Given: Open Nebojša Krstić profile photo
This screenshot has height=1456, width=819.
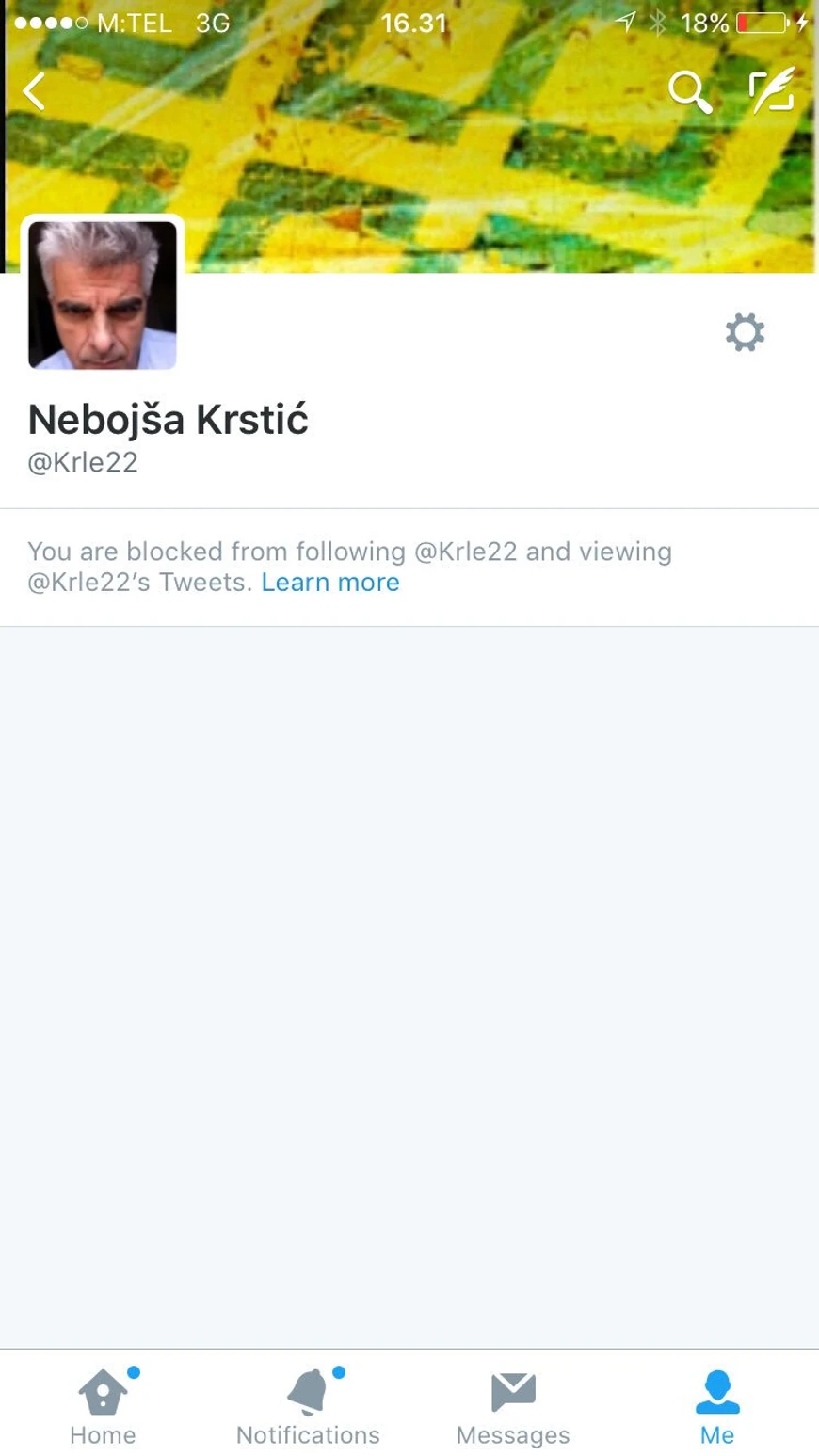Looking at the screenshot, I should [x=103, y=294].
